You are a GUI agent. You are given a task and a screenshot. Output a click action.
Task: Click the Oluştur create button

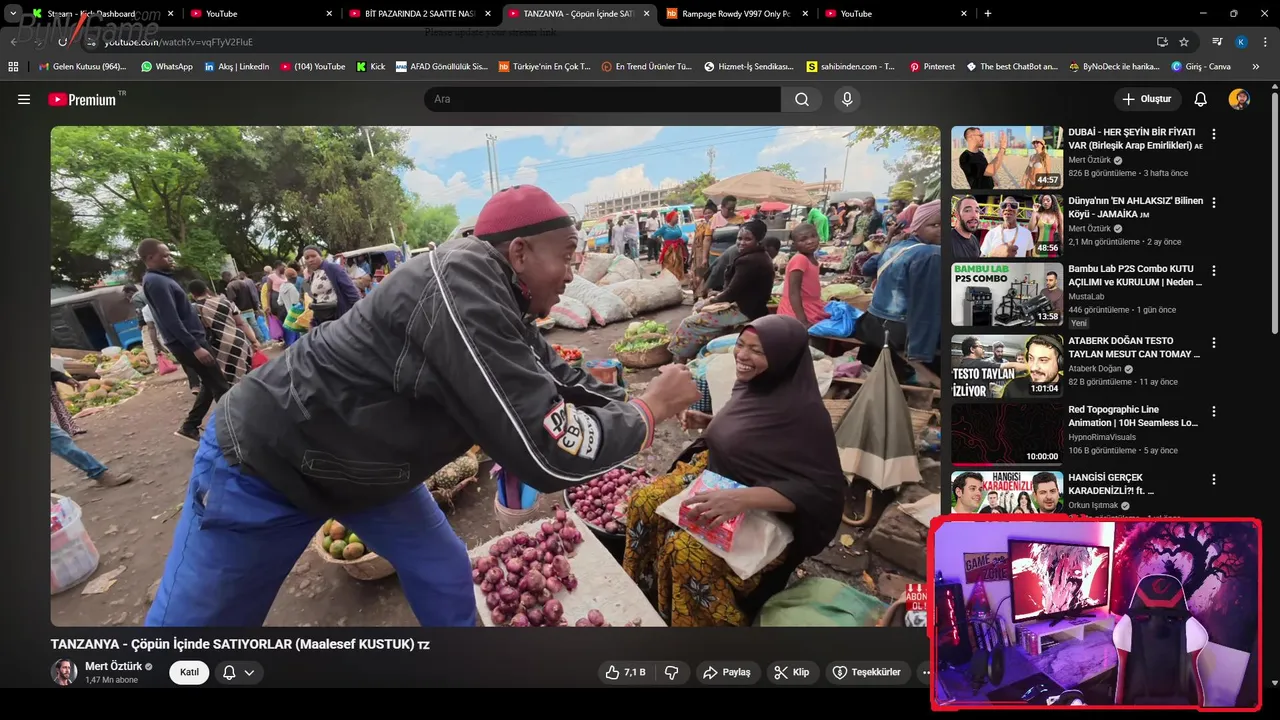coord(1147,99)
